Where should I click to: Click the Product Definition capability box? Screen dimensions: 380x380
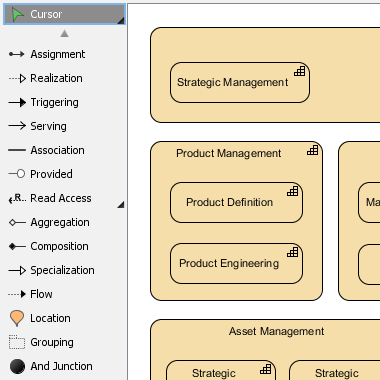[236, 202]
